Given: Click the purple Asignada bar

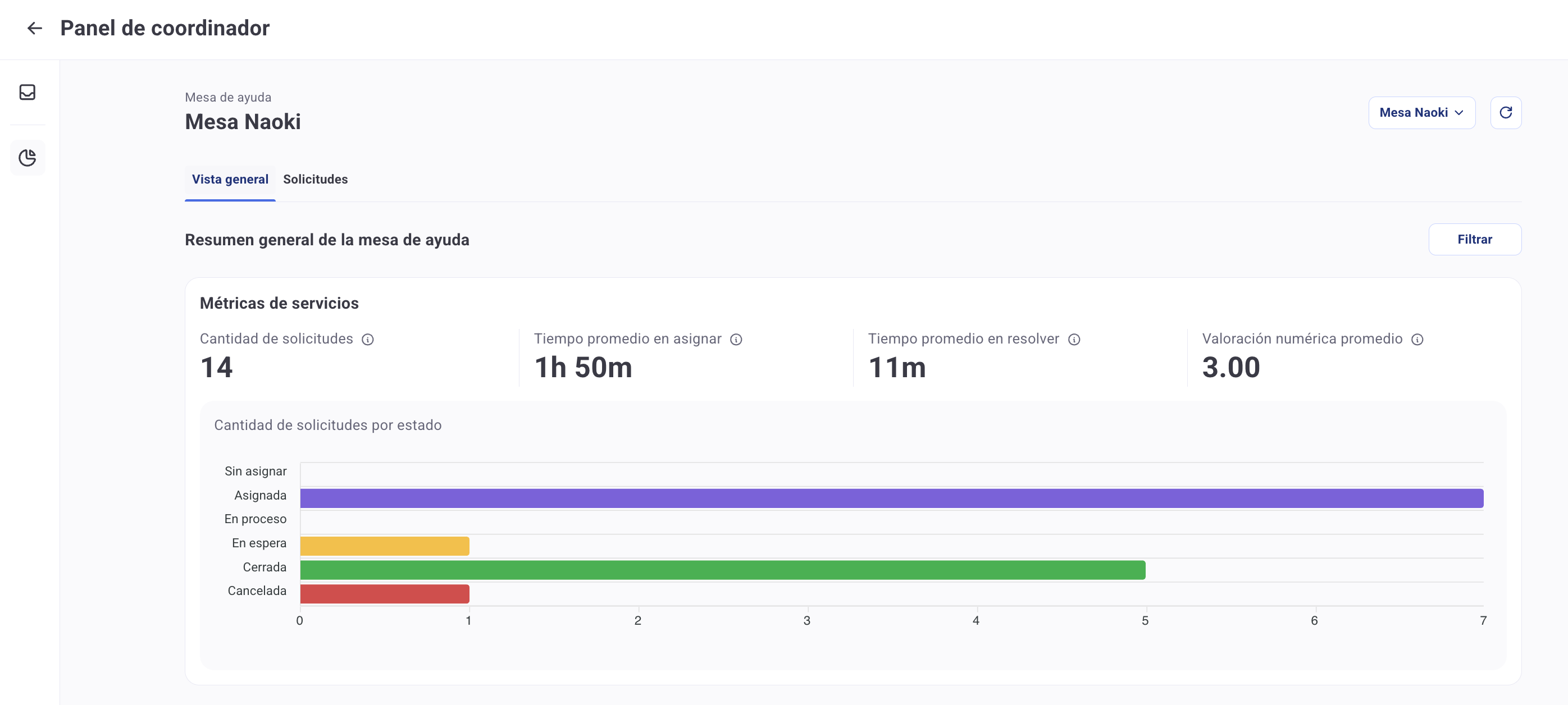Looking at the screenshot, I should [x=891, y=498].
